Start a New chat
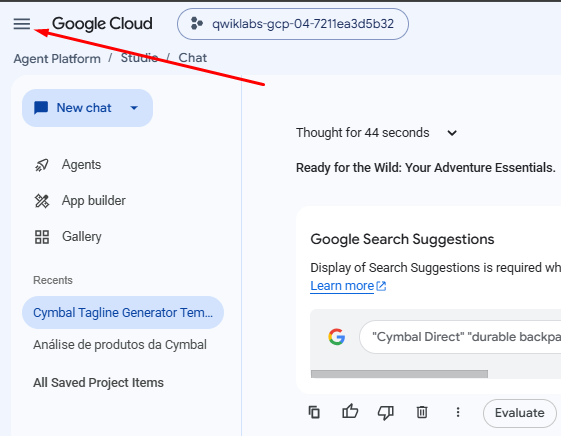Image resolution: width=561 pixels, height=436 pixels. 73,108
